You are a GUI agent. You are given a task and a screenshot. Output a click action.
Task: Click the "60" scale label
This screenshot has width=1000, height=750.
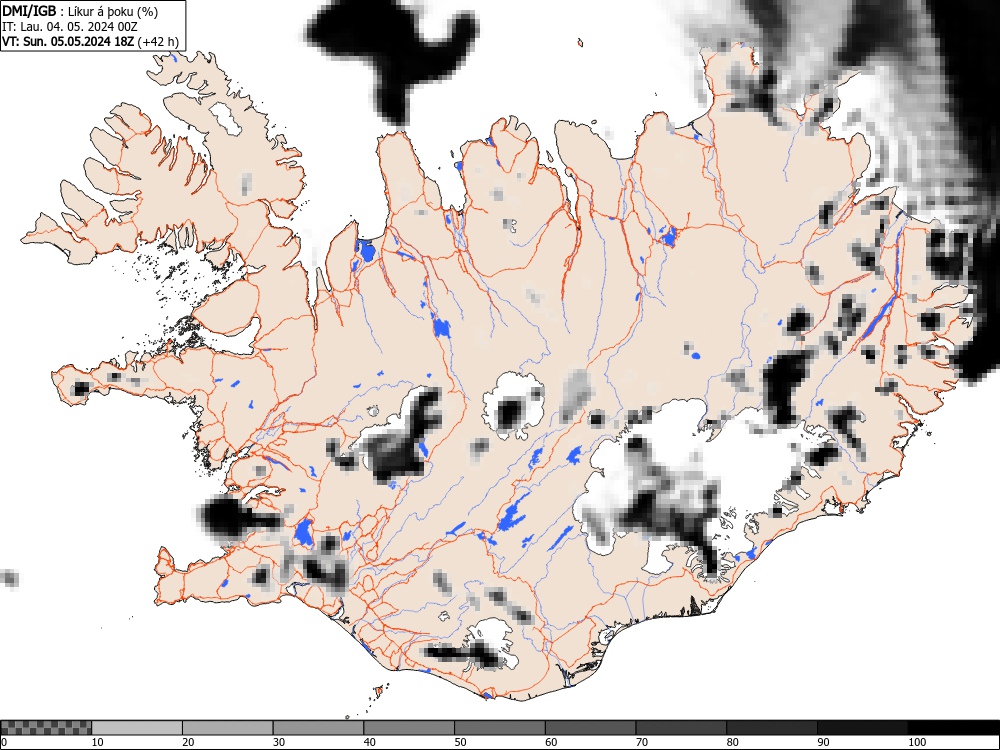551,742
